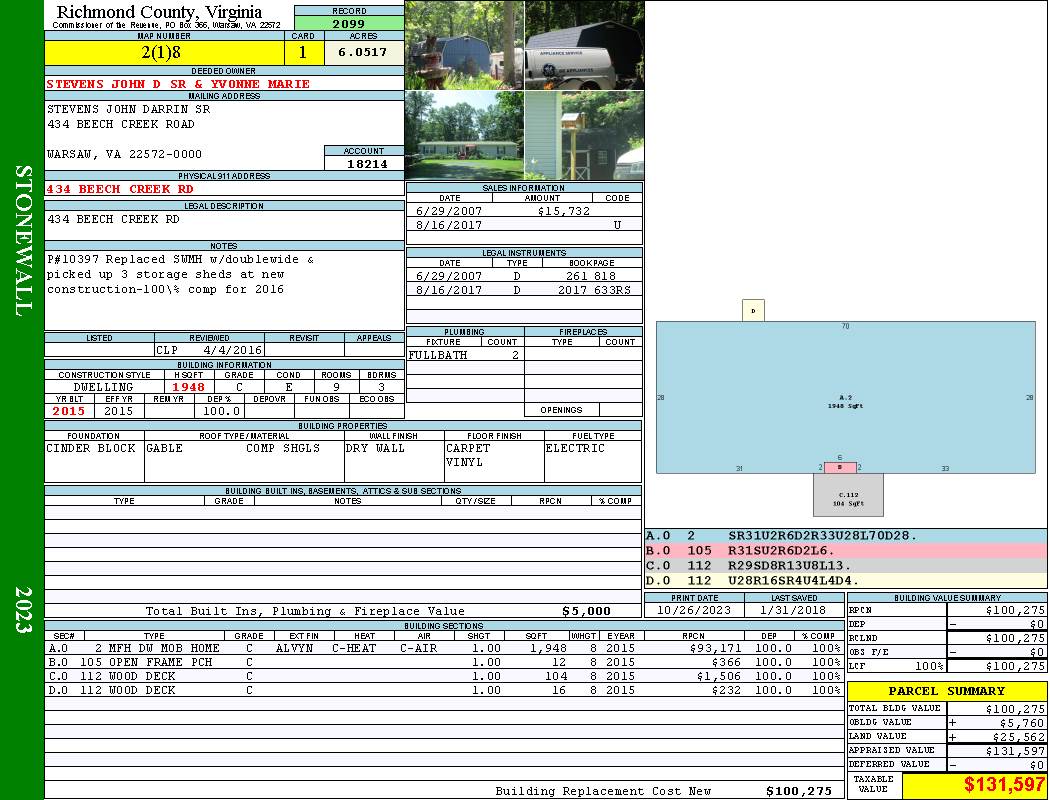
Task: Click the red physical 911 address text
Action: tap(120, 188)
